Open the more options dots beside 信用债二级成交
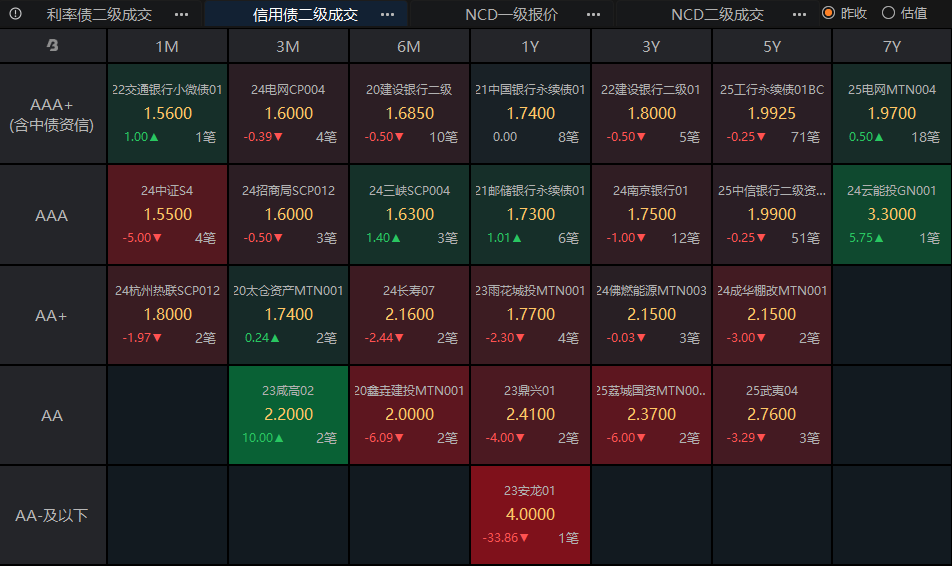Screen dimensions: 952x566 point(387,14)
